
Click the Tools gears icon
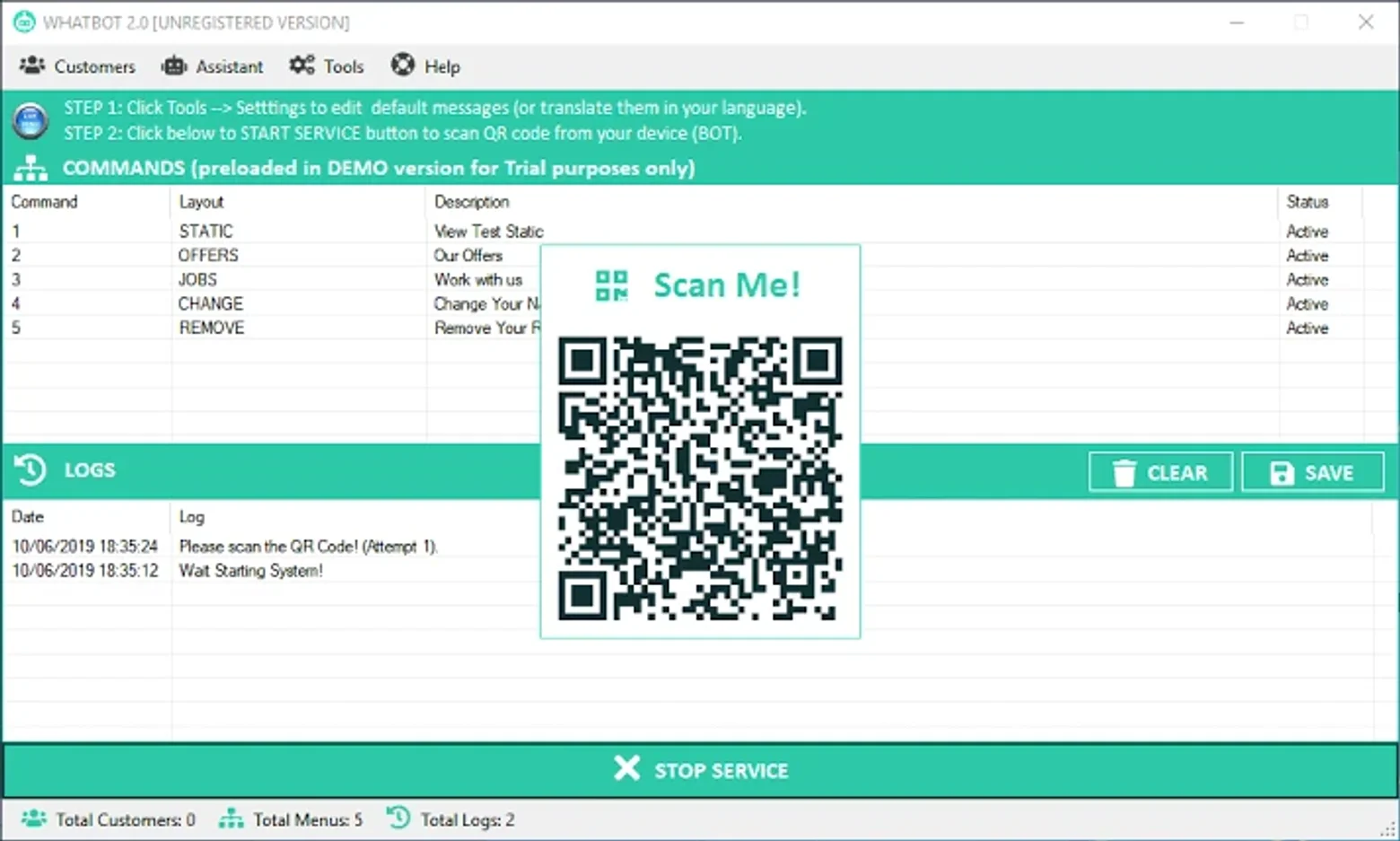(x=302, y=66)
